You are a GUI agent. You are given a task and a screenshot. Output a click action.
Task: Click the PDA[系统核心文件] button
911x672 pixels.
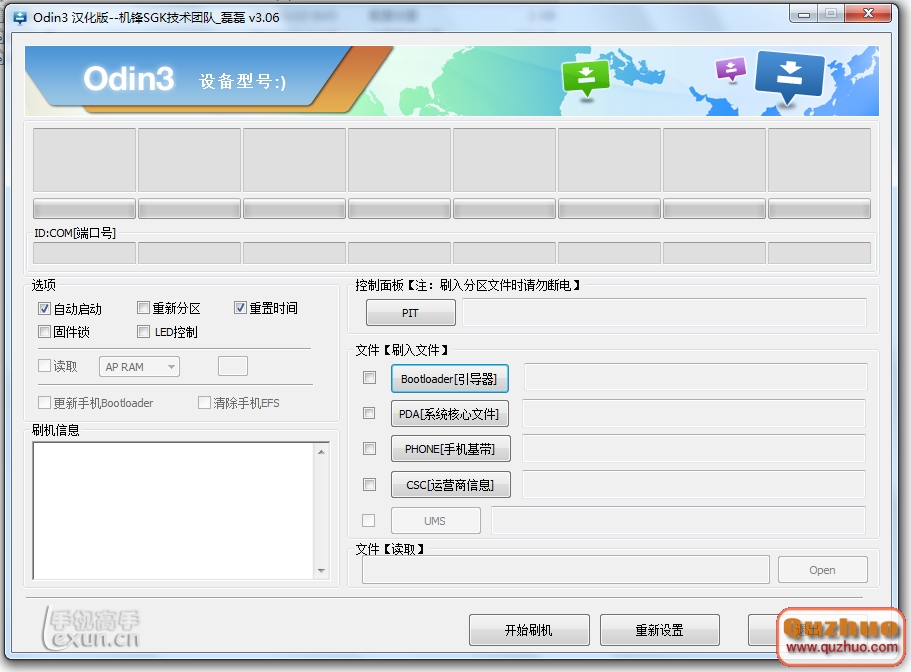click(x=450, y=414)
